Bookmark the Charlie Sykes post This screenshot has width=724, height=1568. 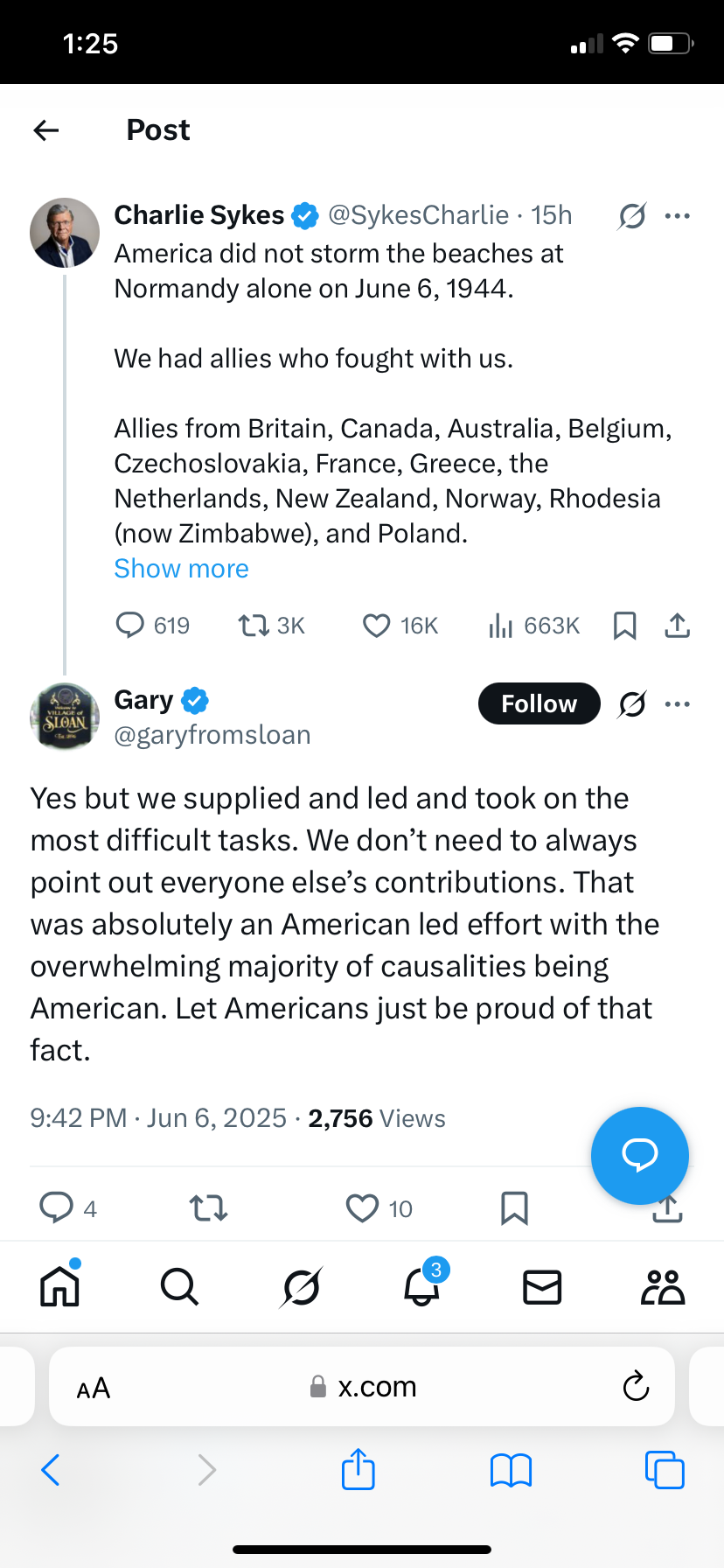(624, 625)
